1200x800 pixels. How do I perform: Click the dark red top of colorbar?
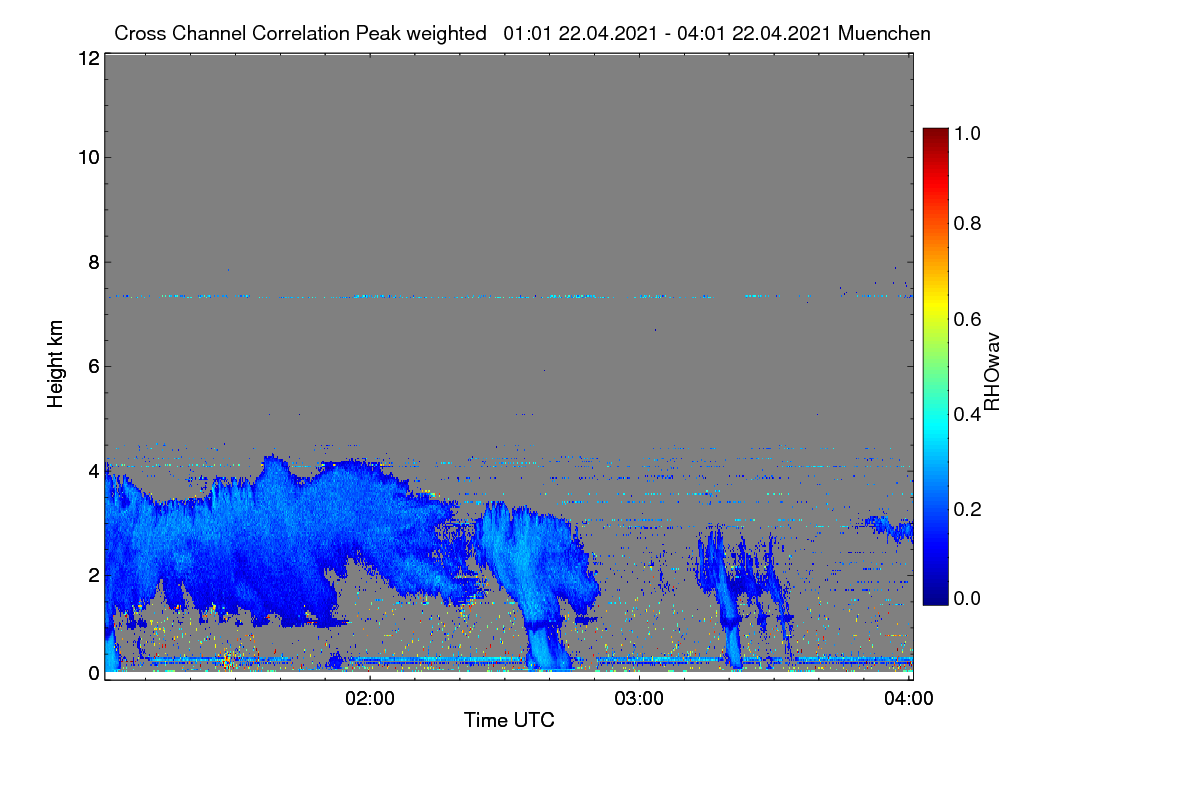[x=935, y=135]
